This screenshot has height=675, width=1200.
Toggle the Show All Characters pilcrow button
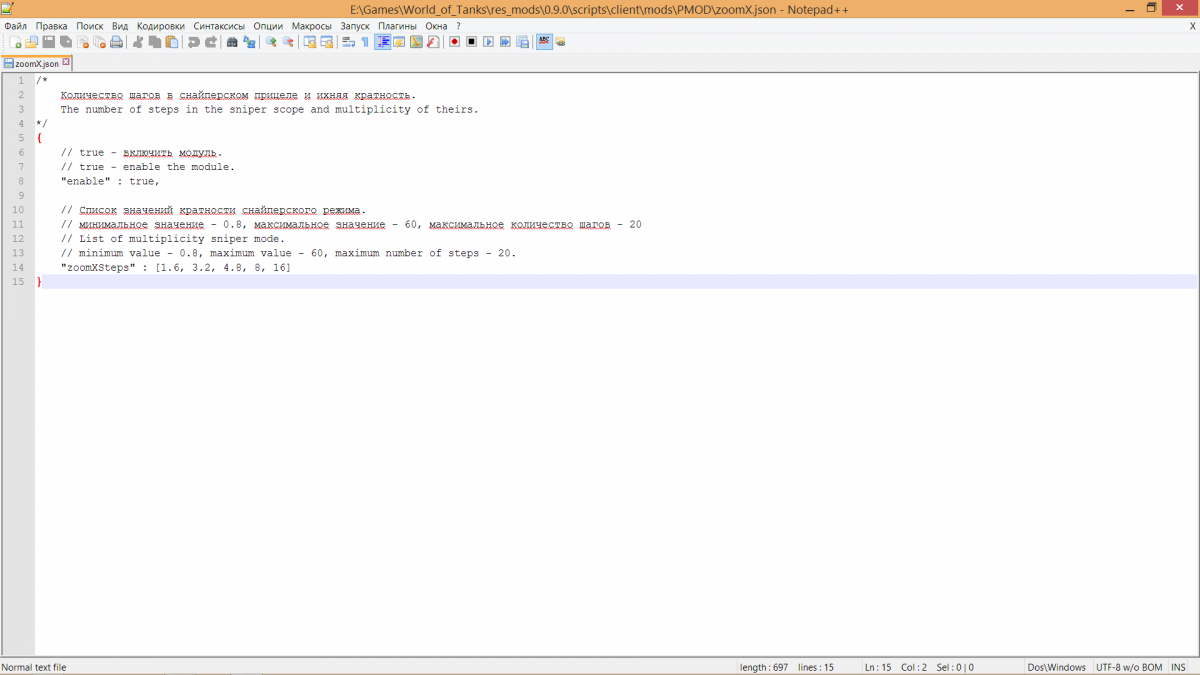tap(364, 42)
